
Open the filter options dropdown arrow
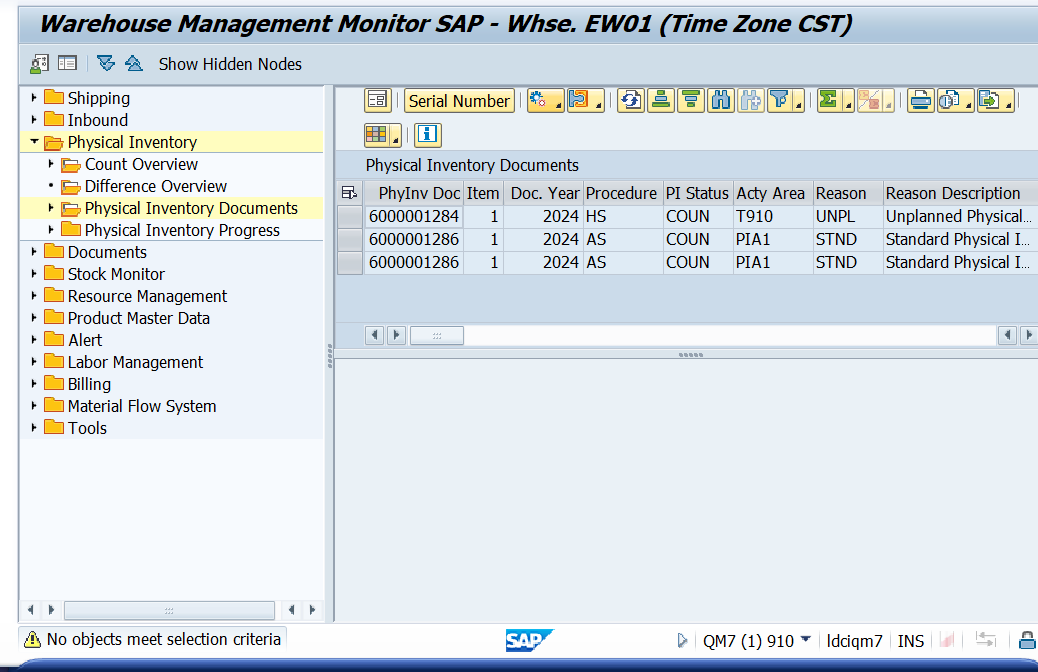coord(798,105)
